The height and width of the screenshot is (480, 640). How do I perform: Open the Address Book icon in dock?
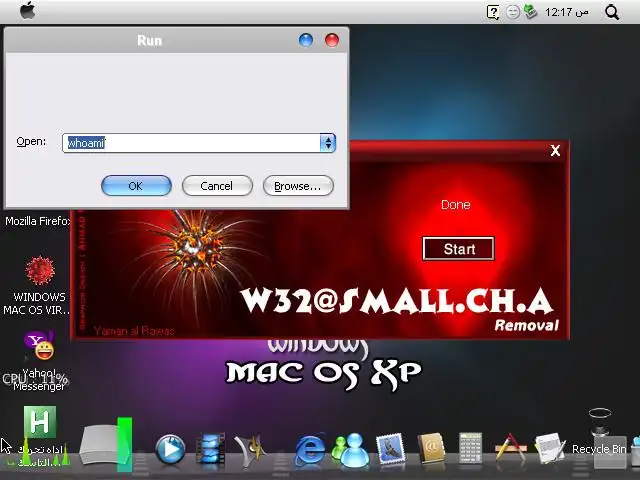[431, 448]
